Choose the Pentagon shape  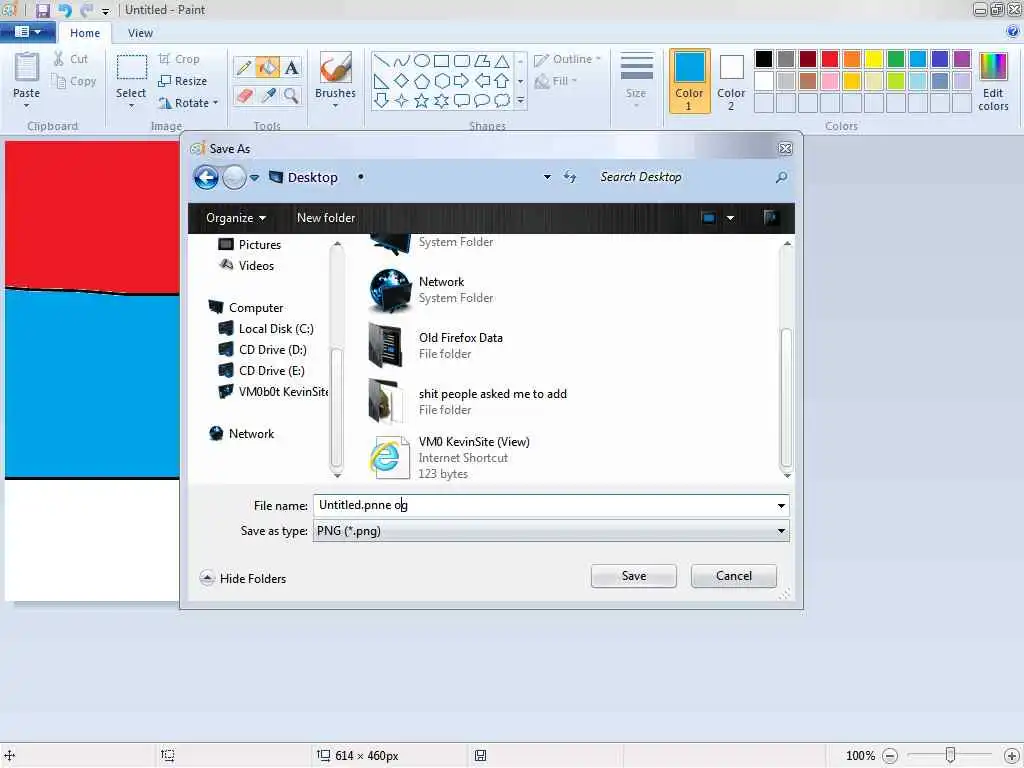[422, 81]
